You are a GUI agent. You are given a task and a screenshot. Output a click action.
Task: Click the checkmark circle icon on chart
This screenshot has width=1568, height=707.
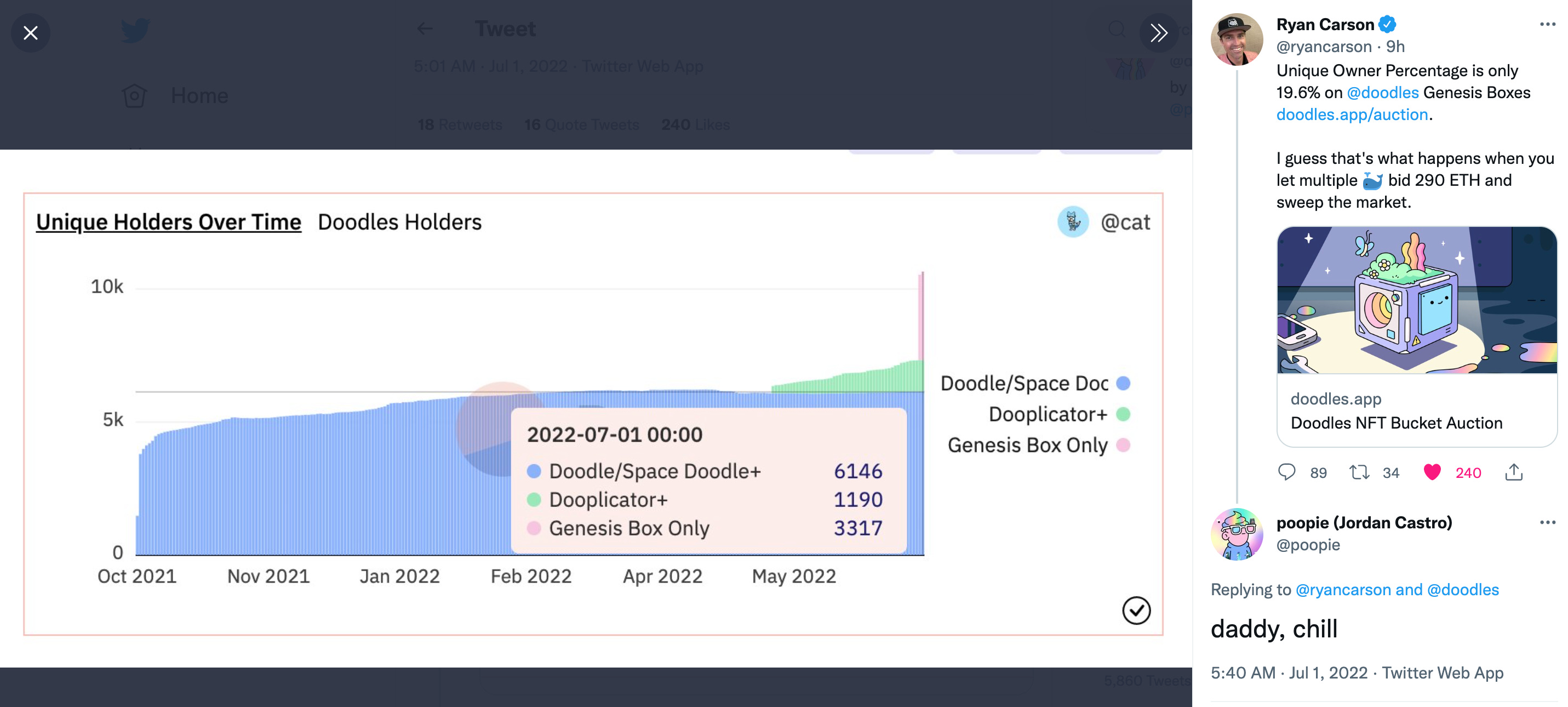click(1136, 610)
